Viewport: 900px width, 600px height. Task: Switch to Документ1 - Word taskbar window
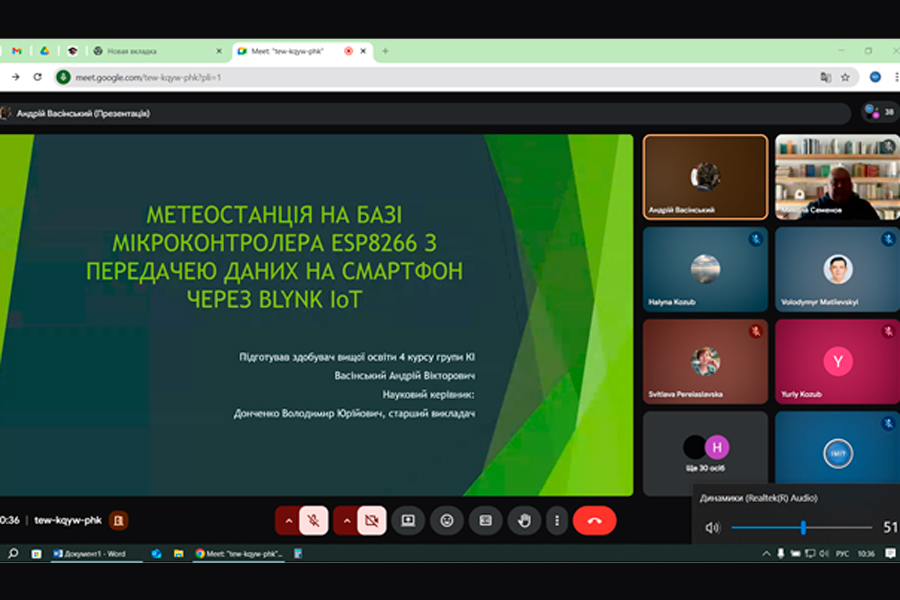click(95, 553)
